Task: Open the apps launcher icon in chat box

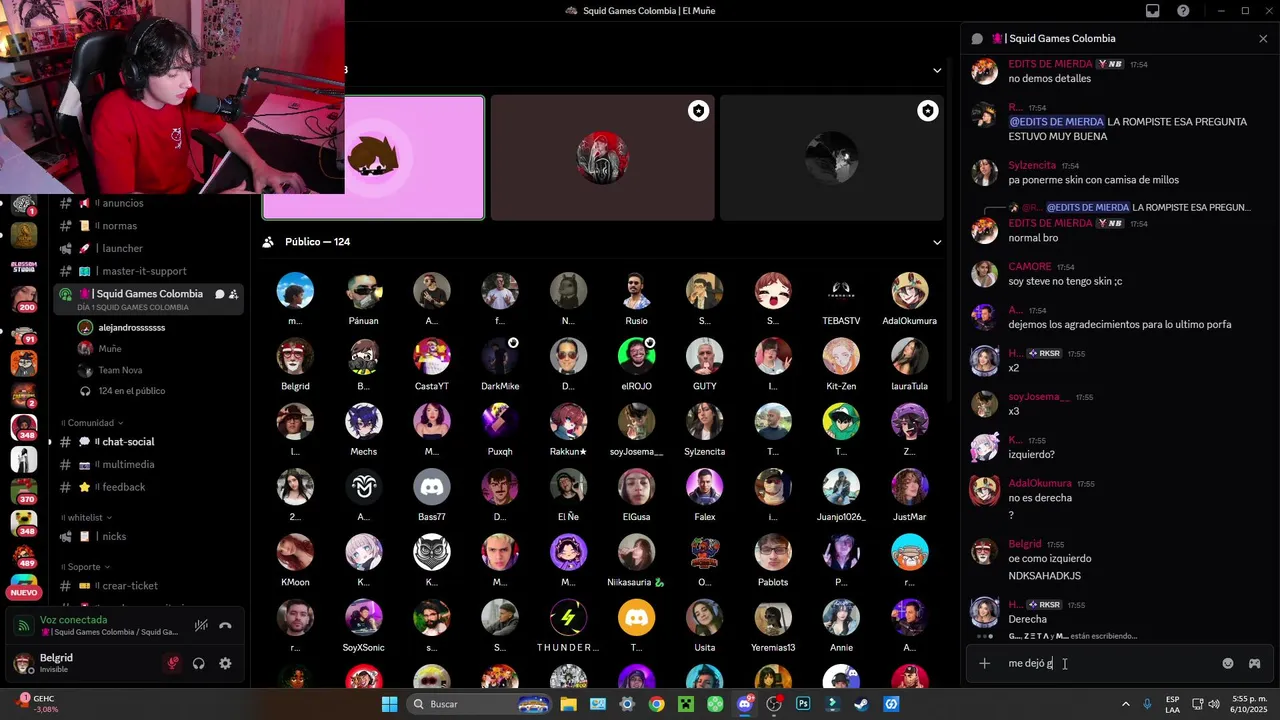Action: coord(1254,663)
